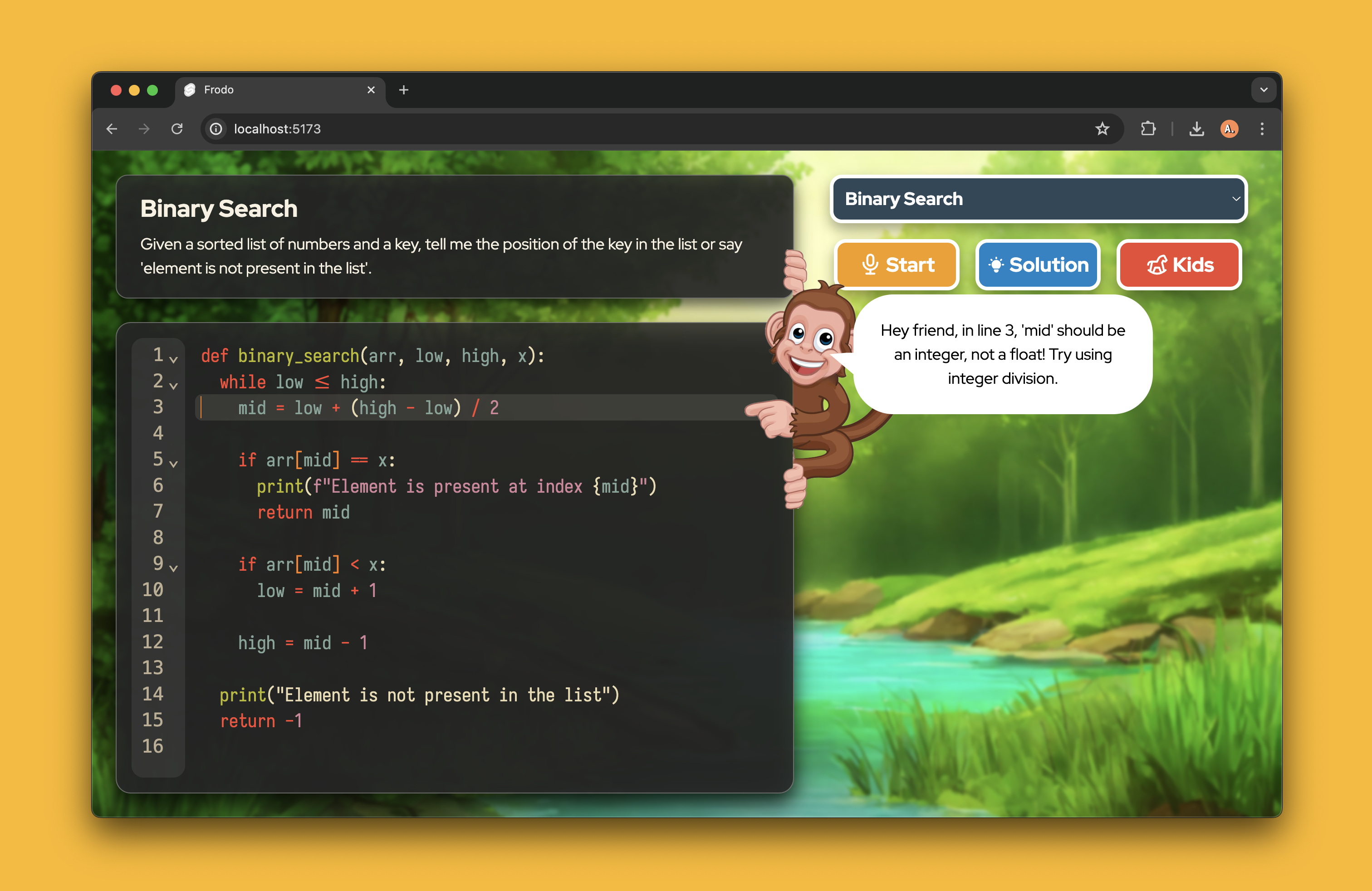1372x891 pixels.
Task: Click the Solution button
Action: pyautogui.click(x=1038, y=265)
